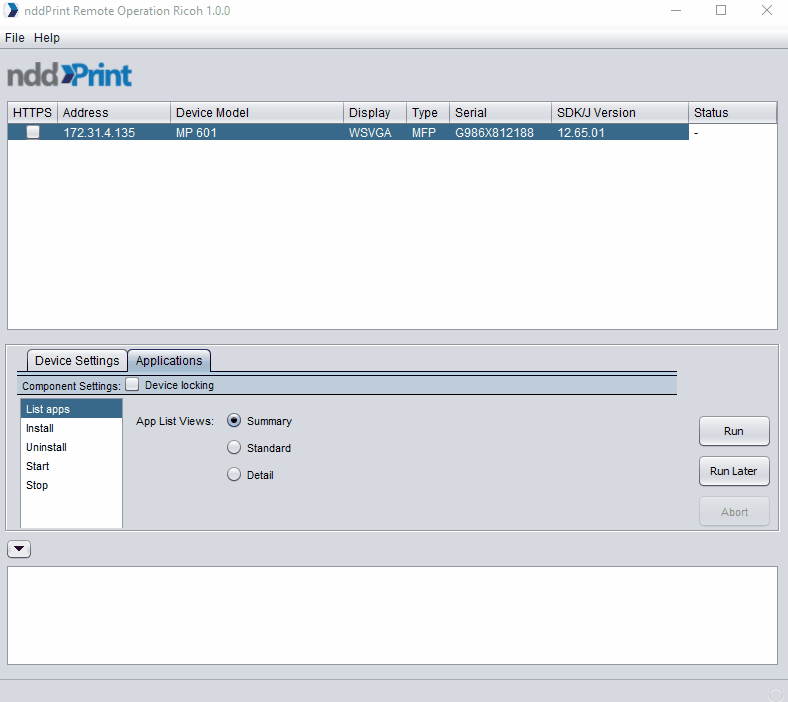This screenshot has height=702, width=788.
Task: Choose the Detail app list view
Action: coord(234,475)
